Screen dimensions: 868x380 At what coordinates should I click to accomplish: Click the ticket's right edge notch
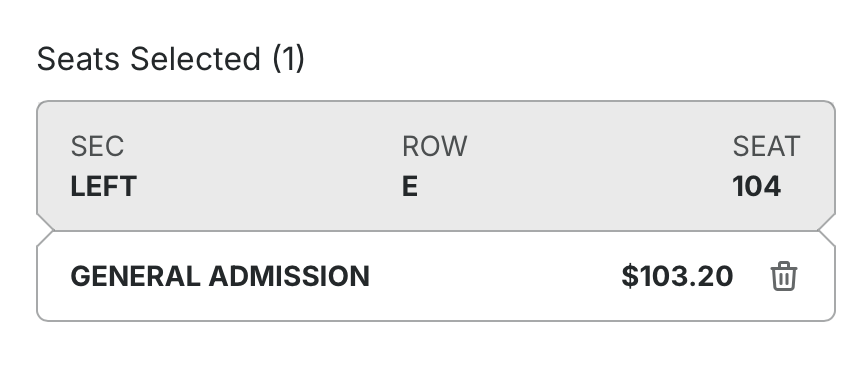click(x=827, y=231)
